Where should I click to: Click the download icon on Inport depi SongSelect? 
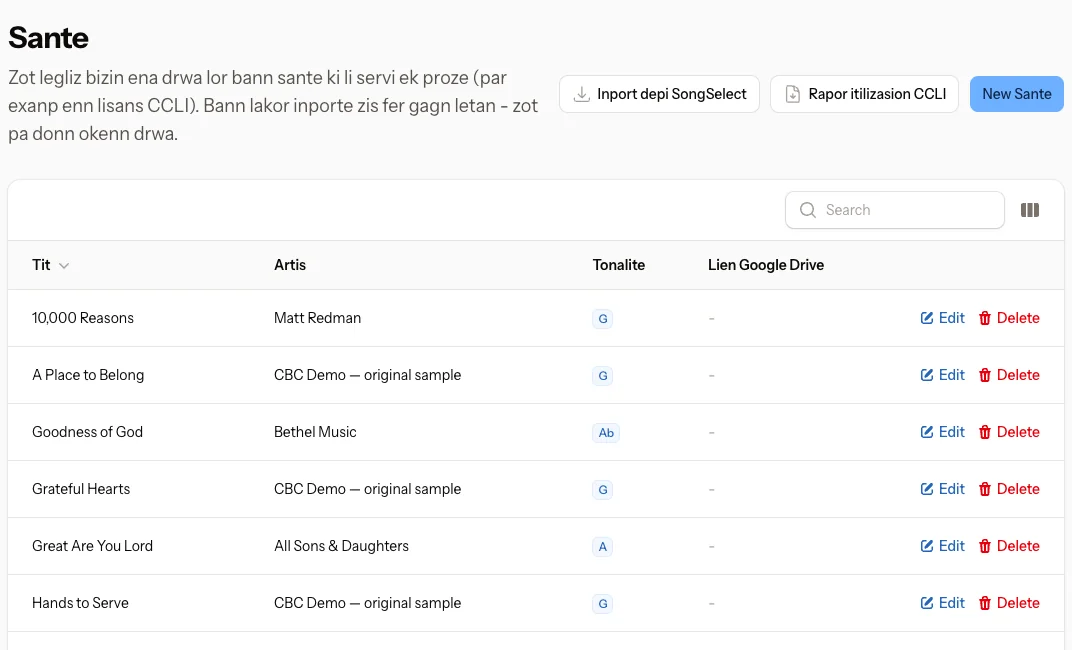pyautogui.click(x=581, y=94)
